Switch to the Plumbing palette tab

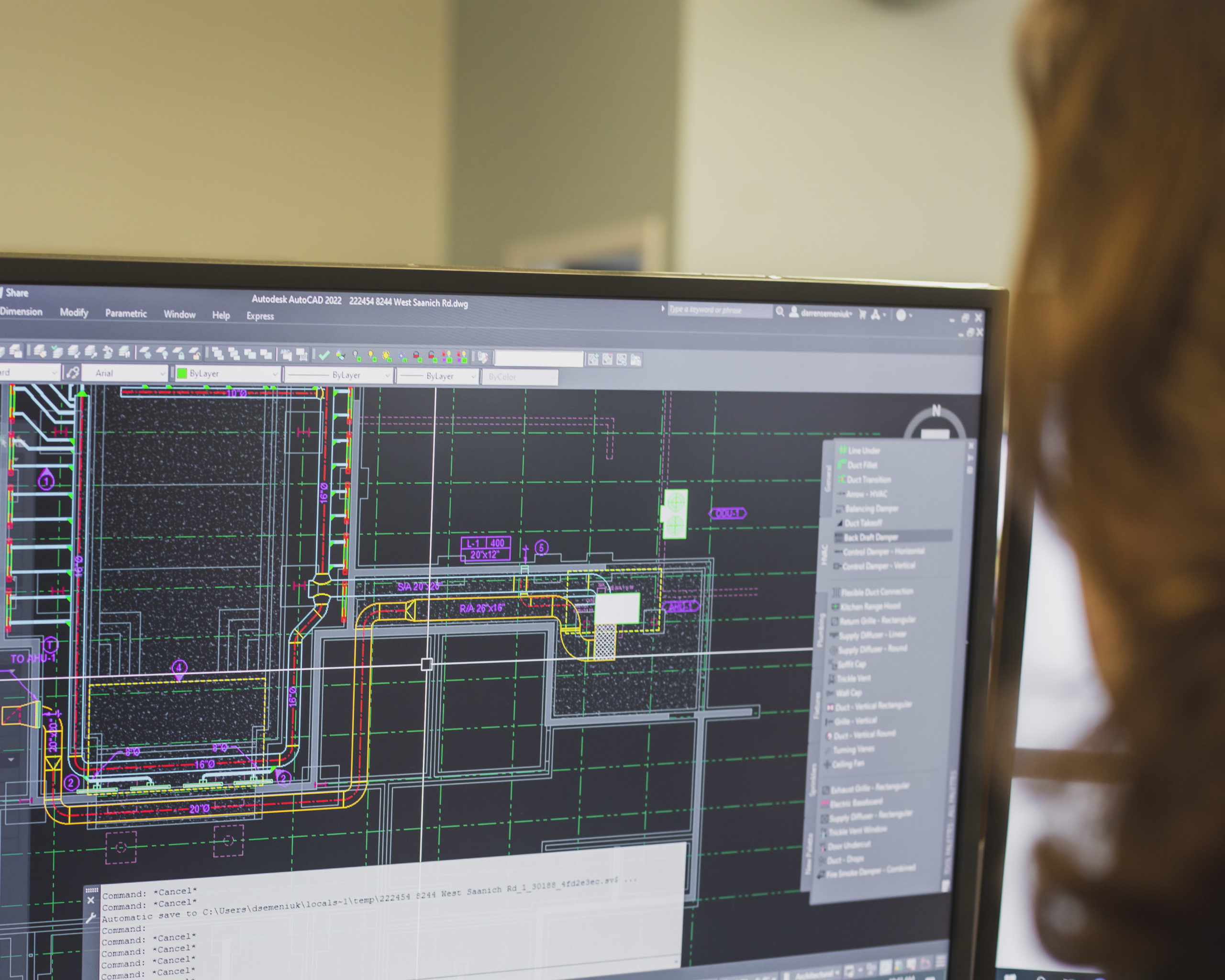point(820,629)
